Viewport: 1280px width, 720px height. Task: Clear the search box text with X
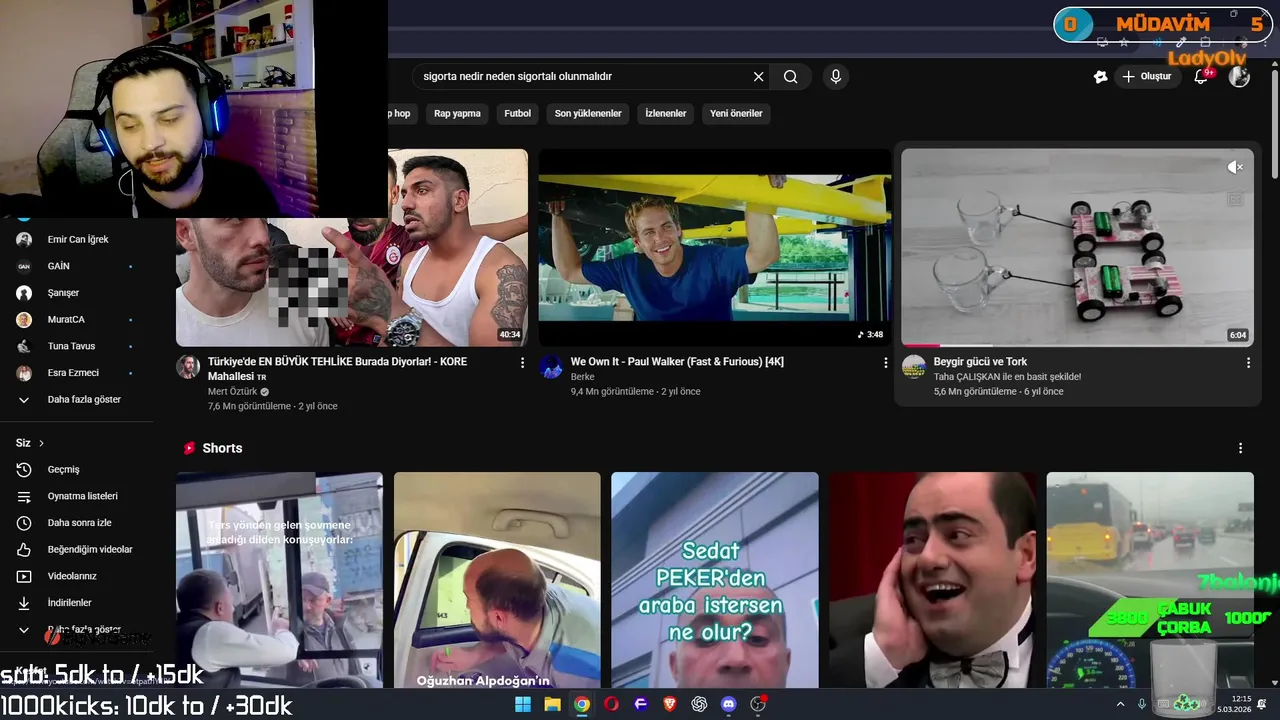pyautogui.click(x=758, y=77)
